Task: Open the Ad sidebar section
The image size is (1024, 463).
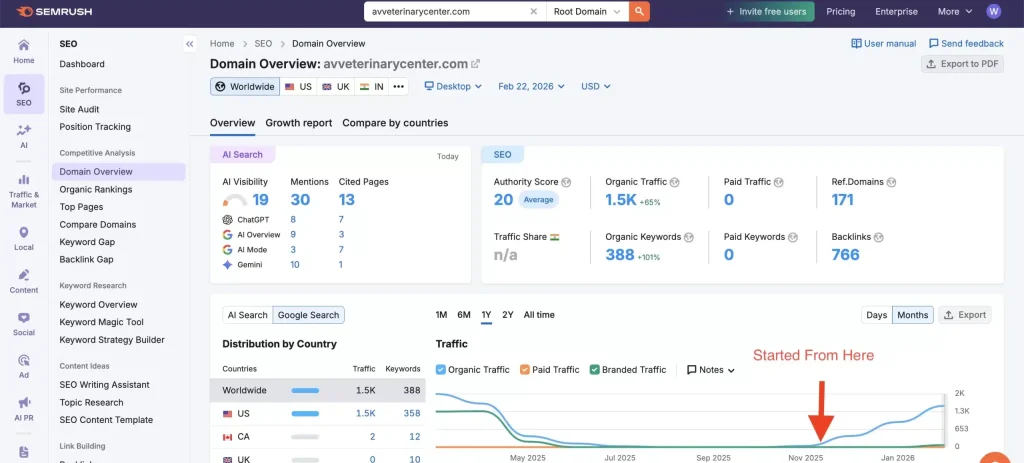Action: pos(24,366)
